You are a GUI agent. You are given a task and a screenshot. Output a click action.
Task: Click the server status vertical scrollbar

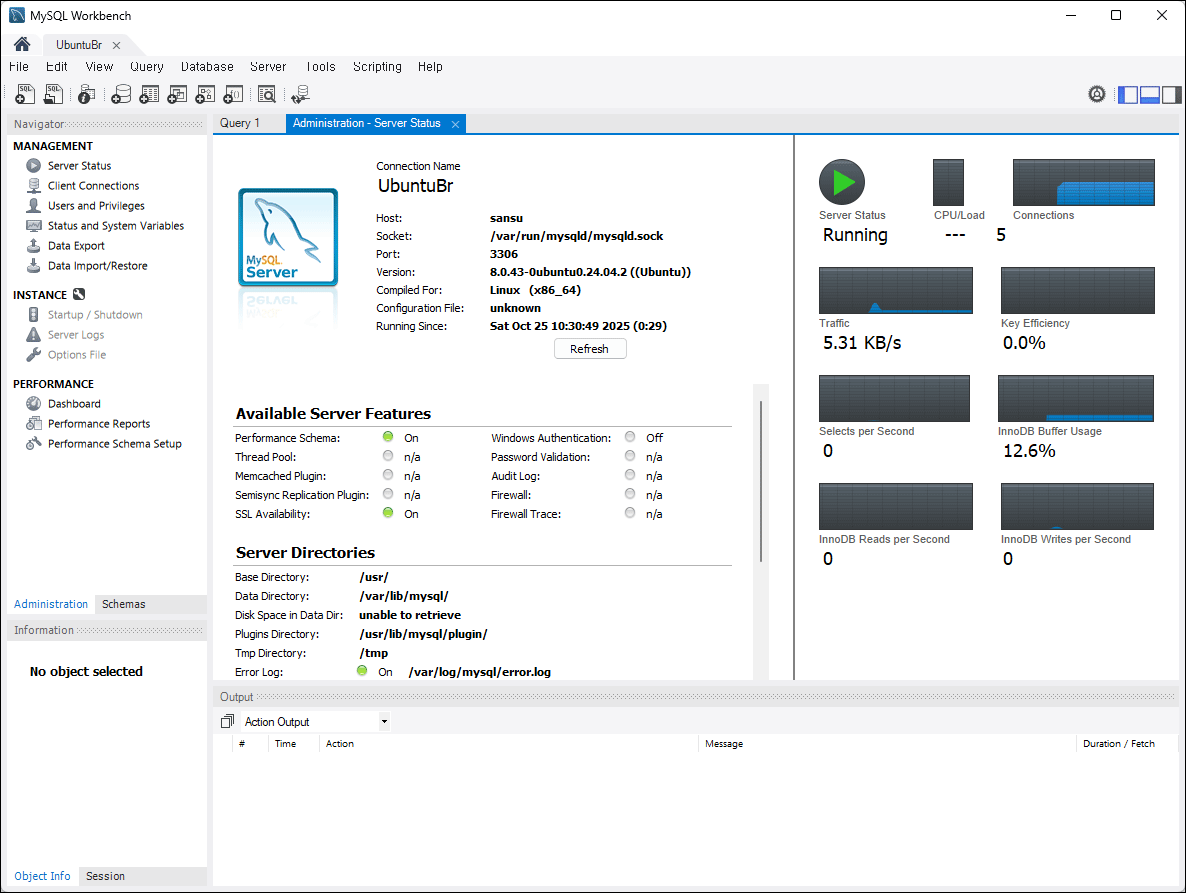point(761,482)
